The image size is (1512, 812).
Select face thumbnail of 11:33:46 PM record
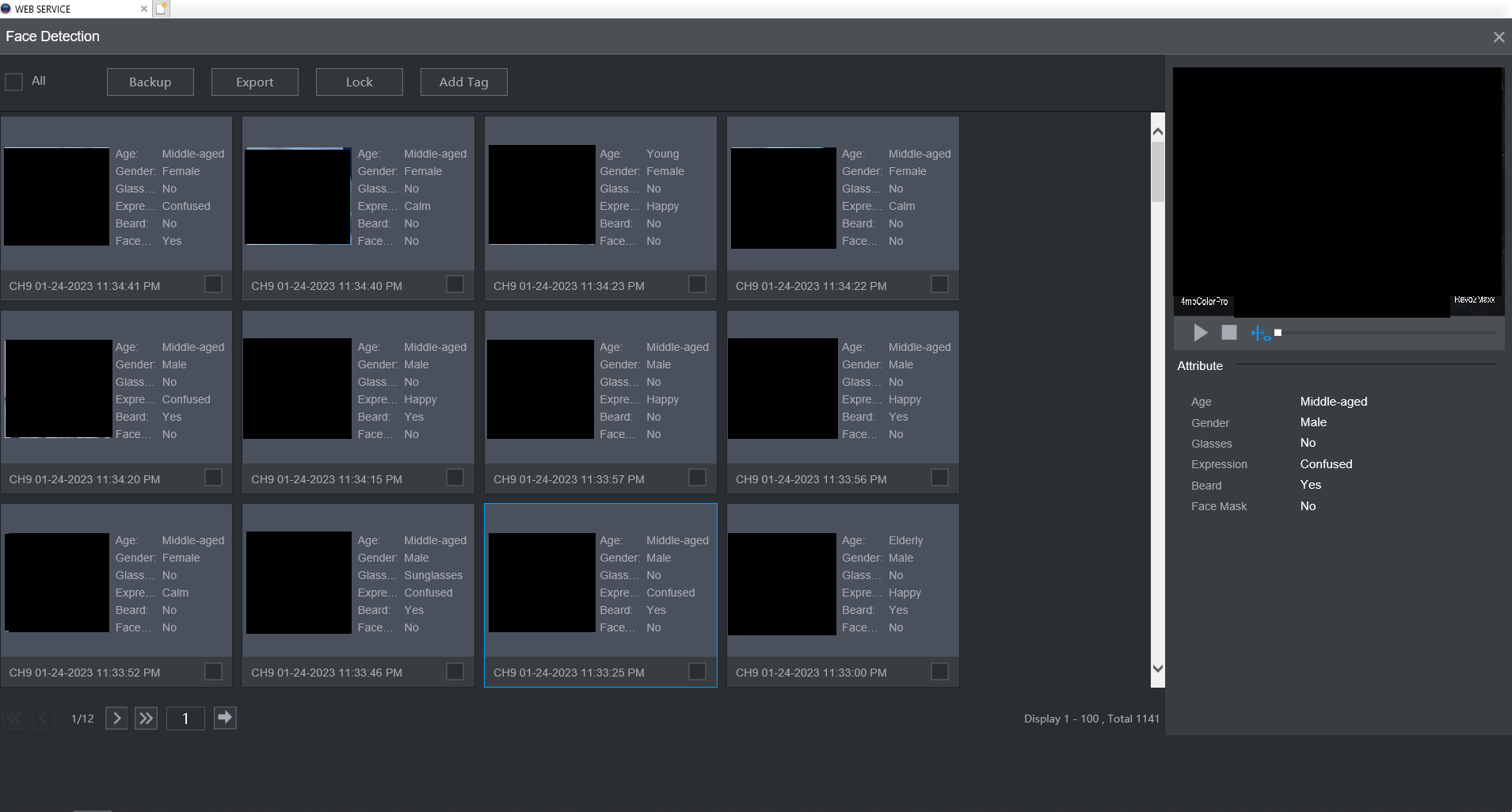tap(299, 582)
